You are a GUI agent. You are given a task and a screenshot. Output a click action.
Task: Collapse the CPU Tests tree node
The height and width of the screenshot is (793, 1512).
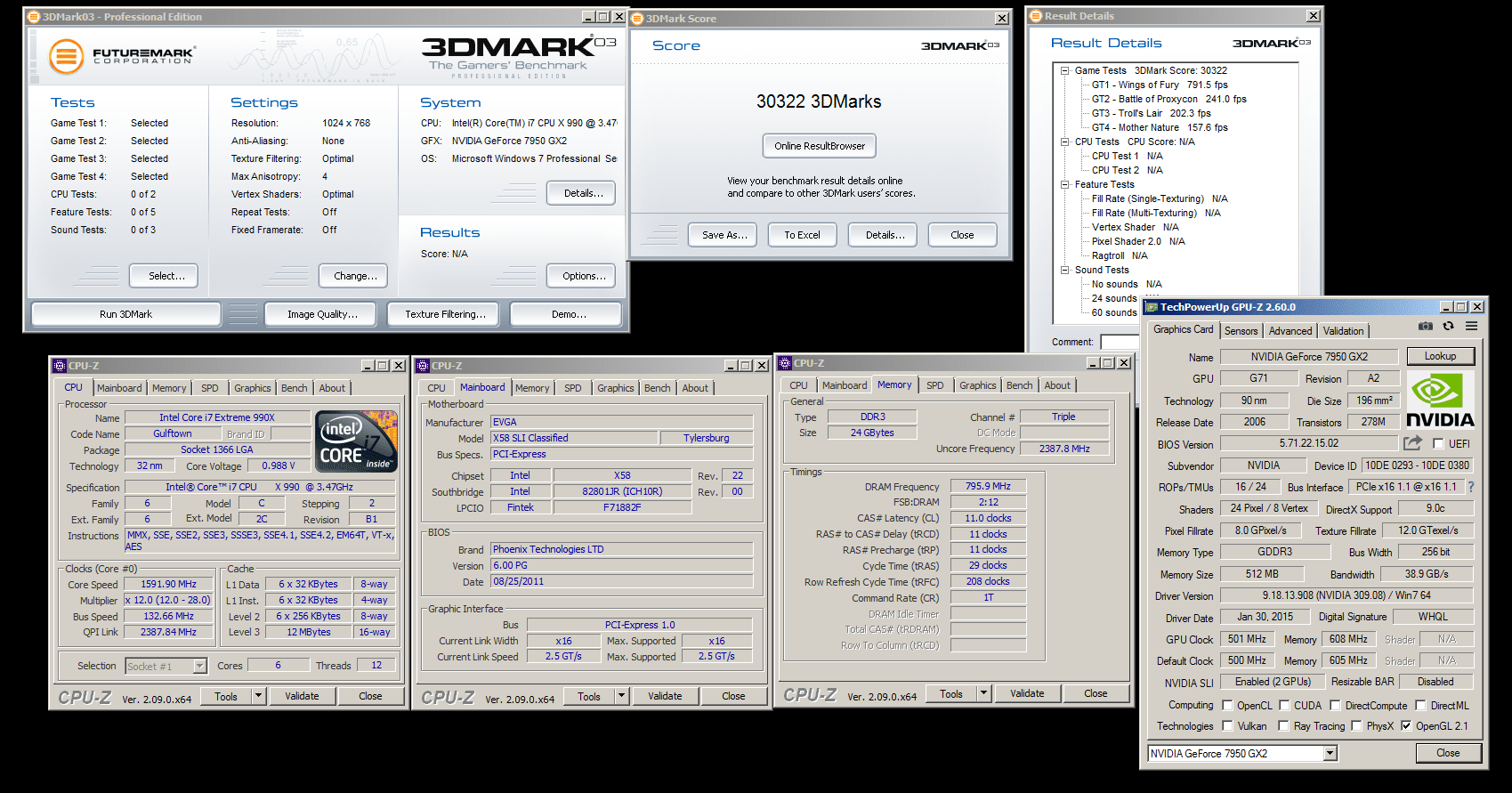1064,142
